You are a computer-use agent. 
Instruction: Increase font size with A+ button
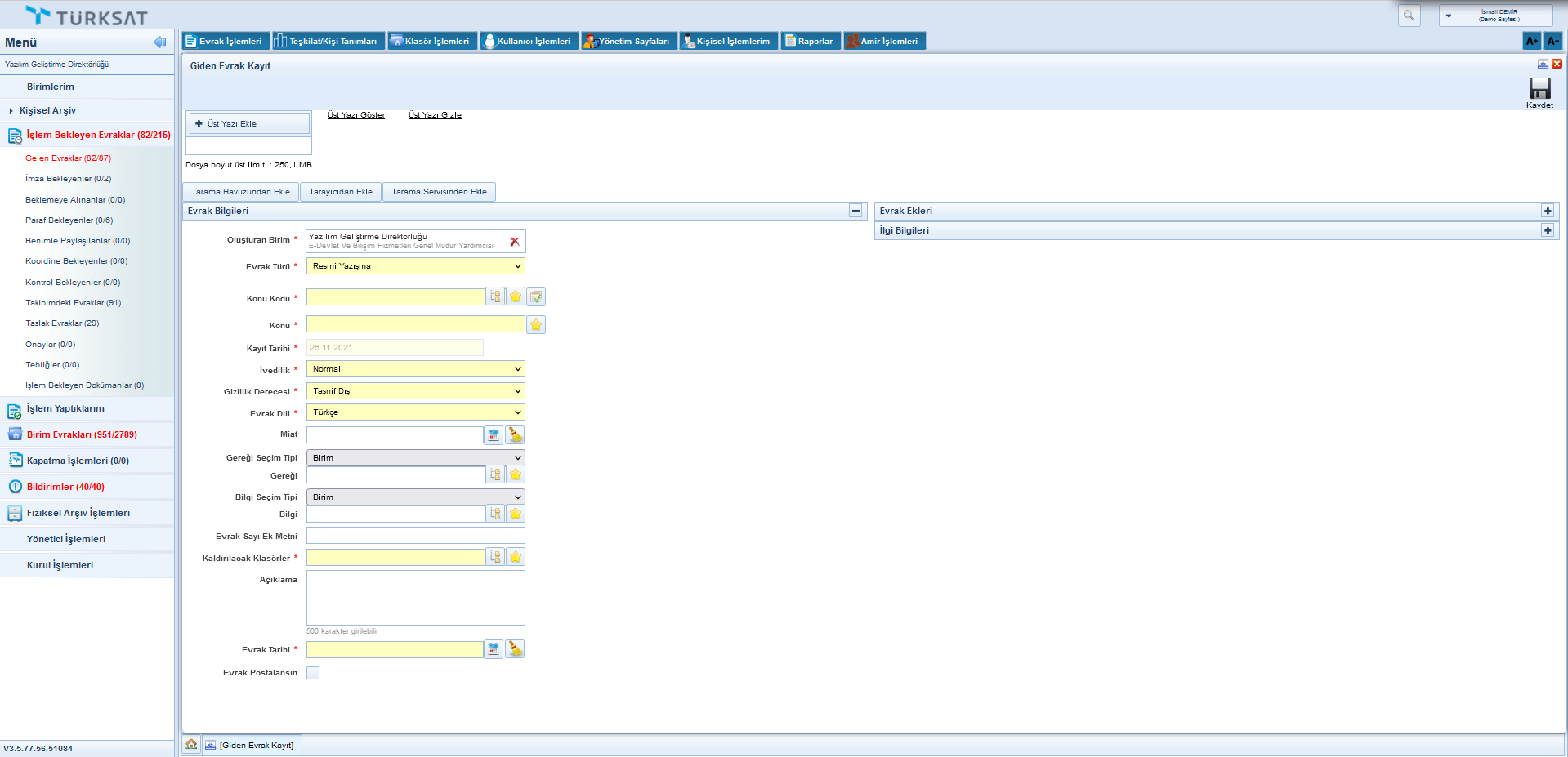click(1532, 41)
